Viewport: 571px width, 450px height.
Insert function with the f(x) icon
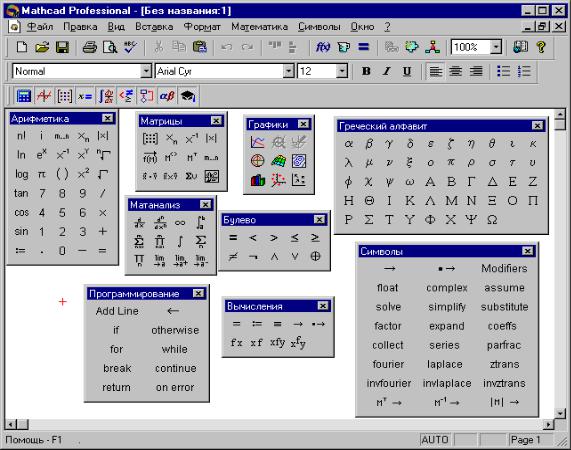coord(323,47)
